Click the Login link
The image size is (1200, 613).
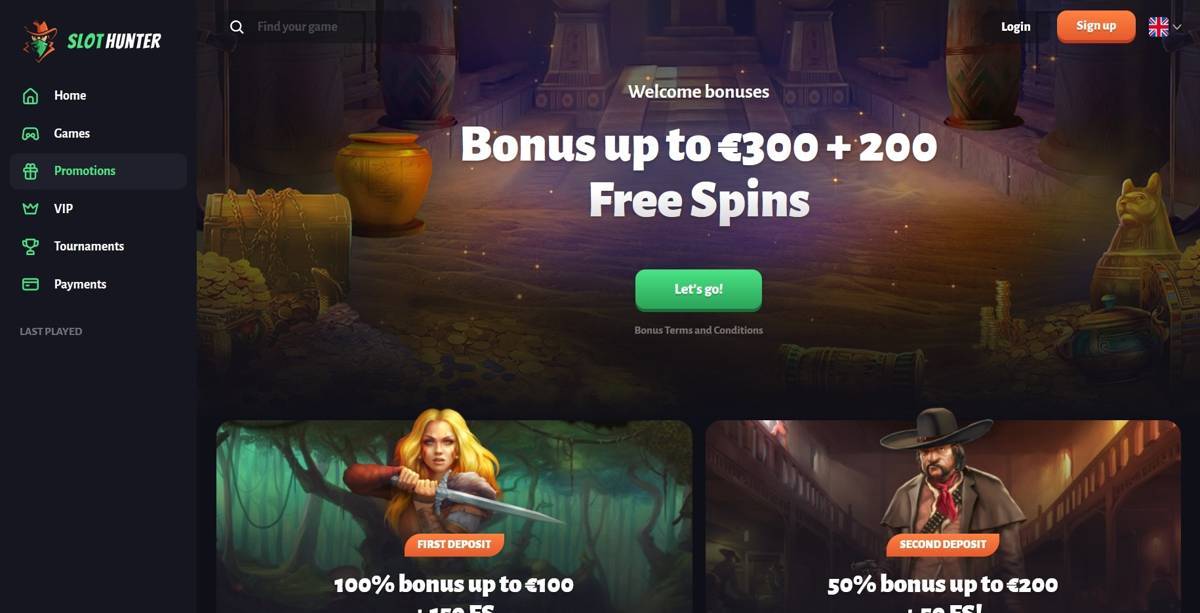(x=1015, y=27)
